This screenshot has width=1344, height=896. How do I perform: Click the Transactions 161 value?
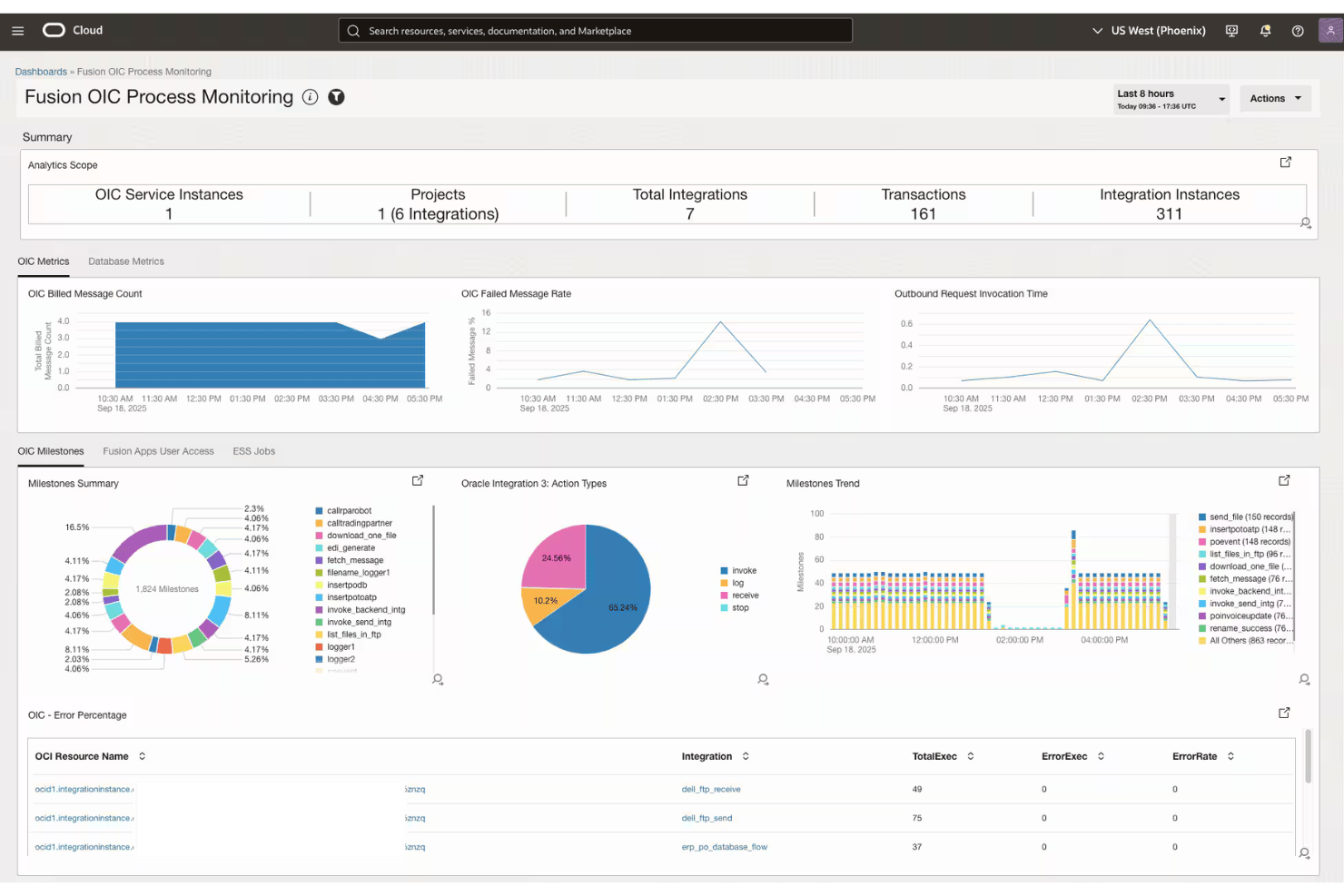923,214
